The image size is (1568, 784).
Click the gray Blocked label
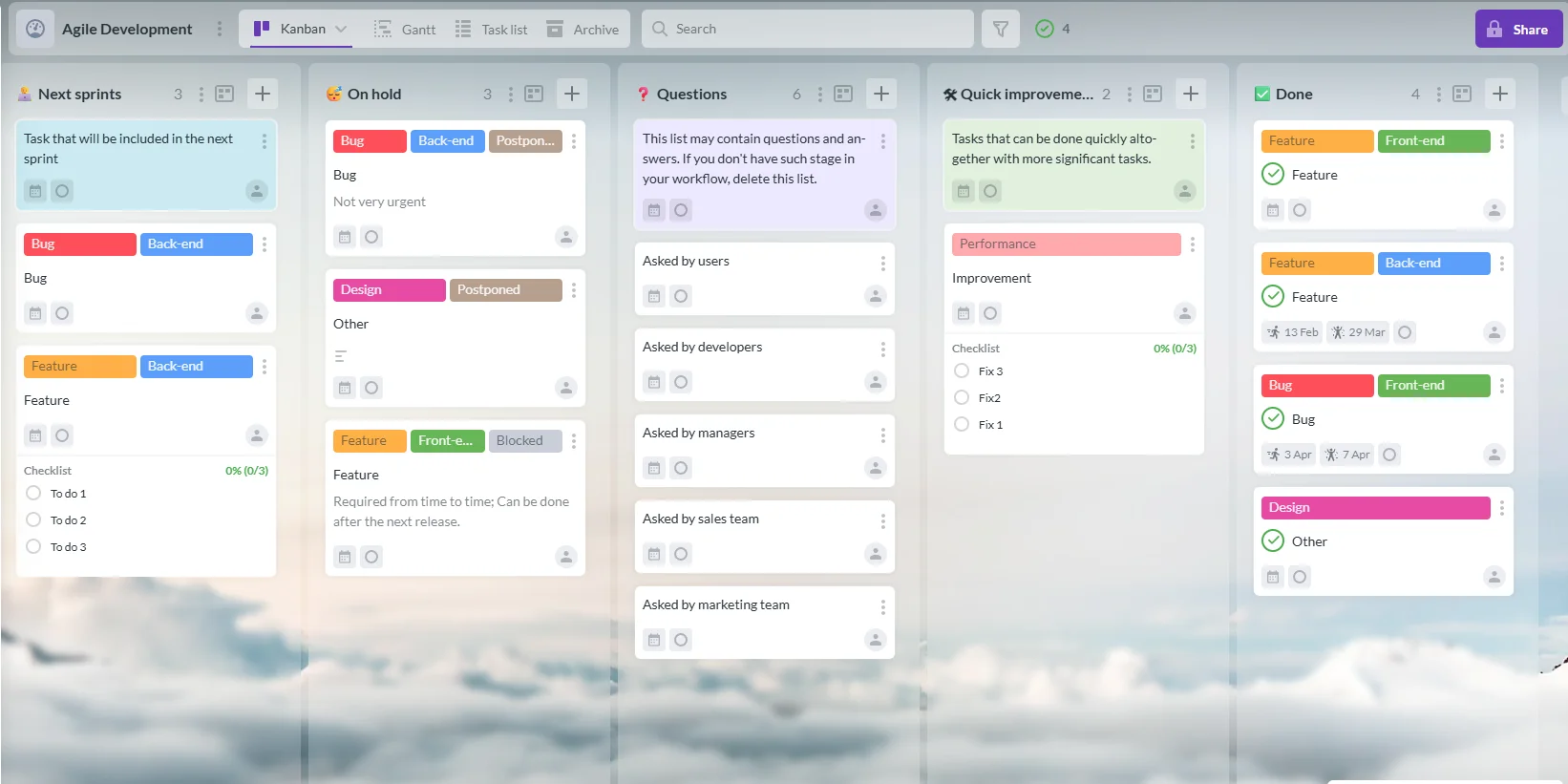pyautogui.click(x=525, y=440)
